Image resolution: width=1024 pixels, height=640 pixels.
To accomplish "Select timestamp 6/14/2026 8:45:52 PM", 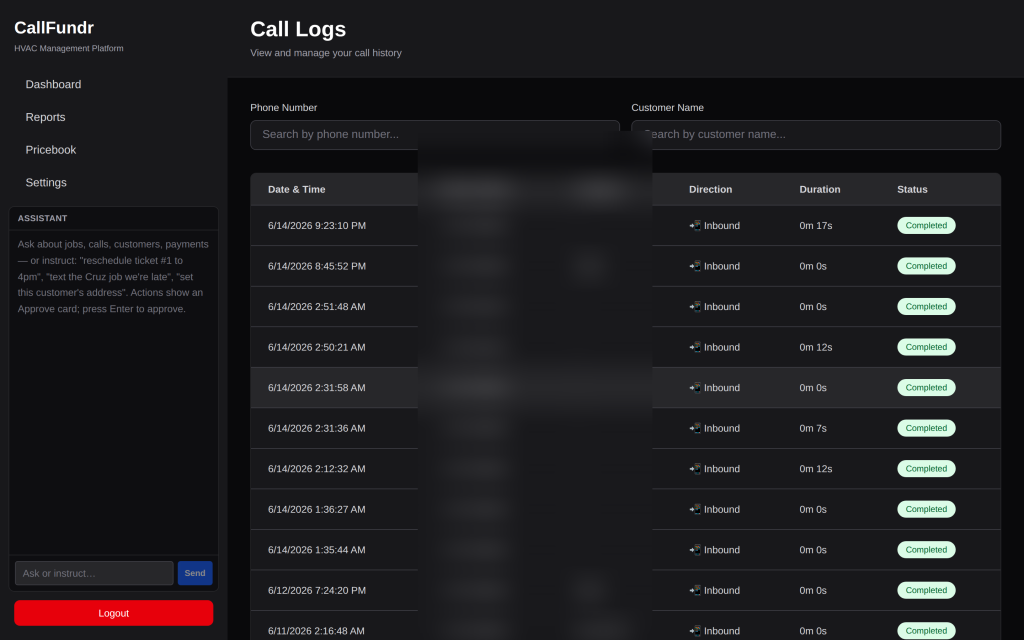I will click(317, 266).
